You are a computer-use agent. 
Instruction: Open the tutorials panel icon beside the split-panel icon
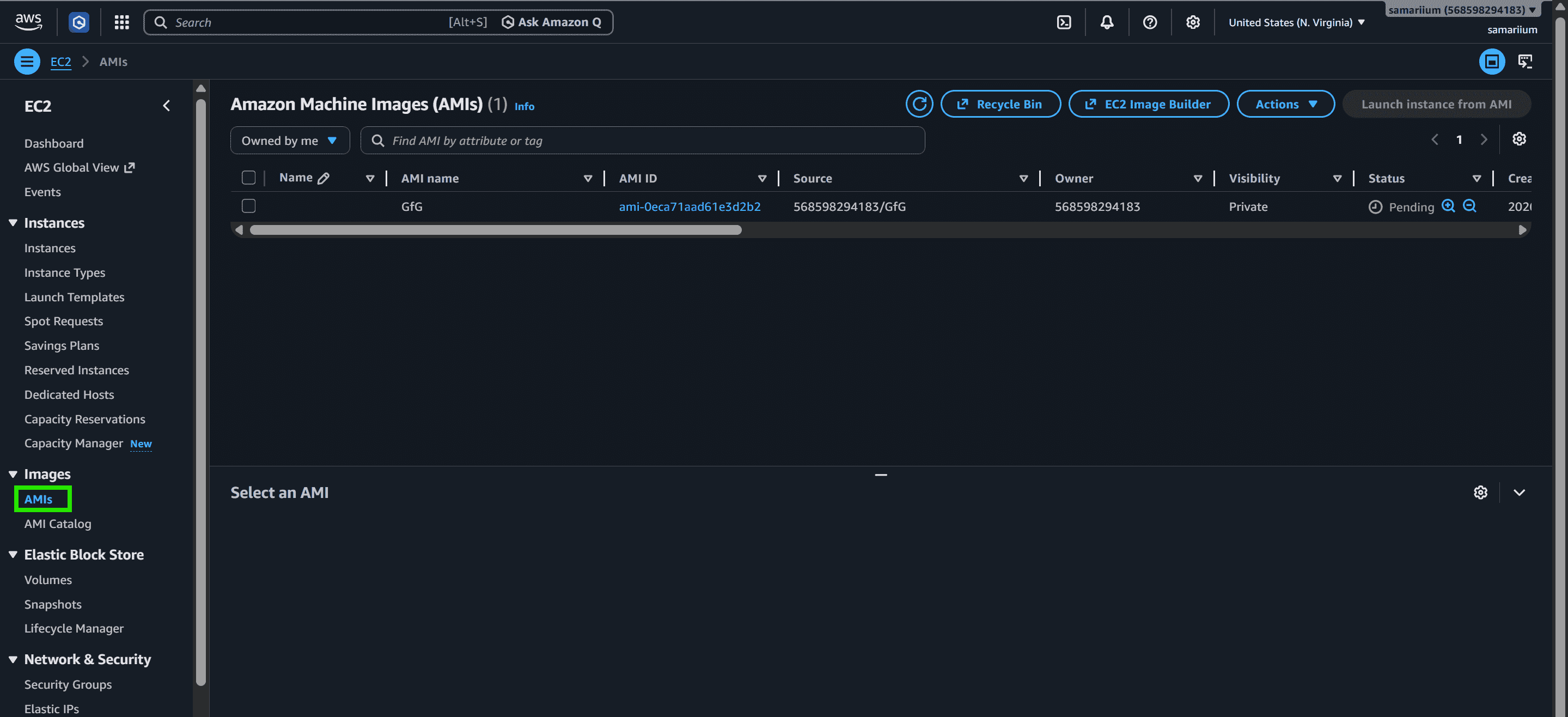tap(1525, 62)
